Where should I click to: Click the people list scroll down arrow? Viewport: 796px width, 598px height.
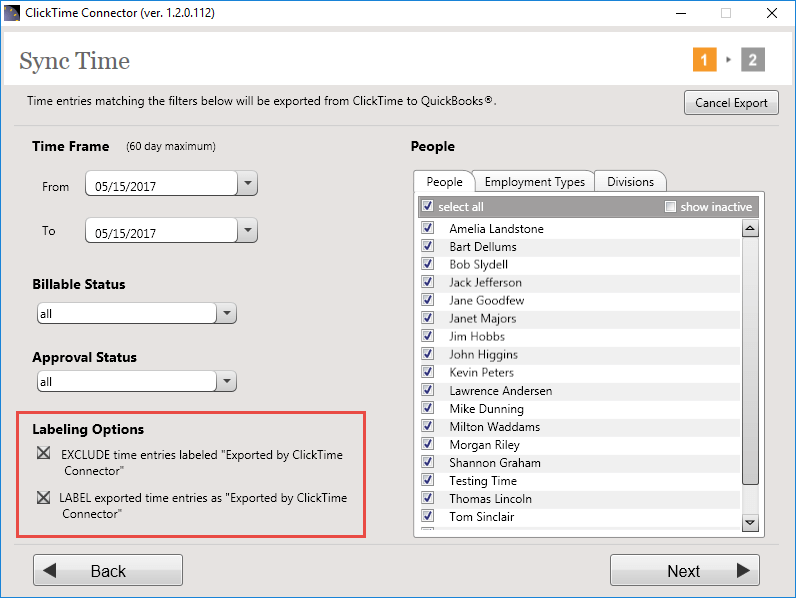click(750, 522)
